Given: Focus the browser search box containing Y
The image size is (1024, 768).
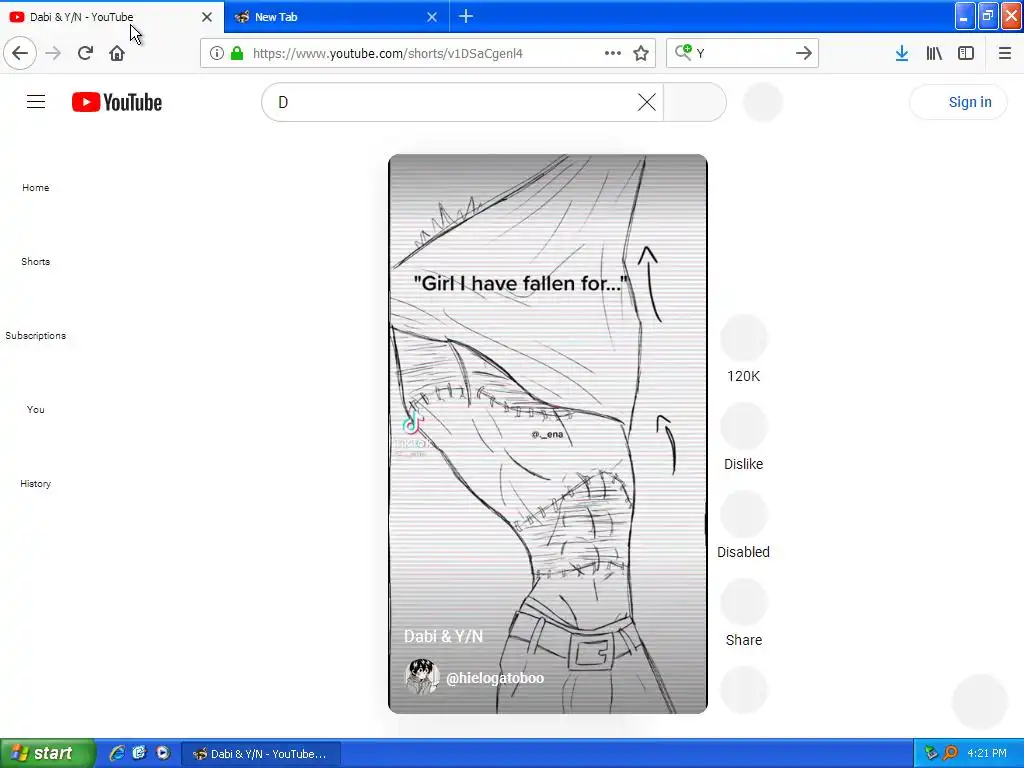Looking at the screenshot, I should (x=742, y=53).
